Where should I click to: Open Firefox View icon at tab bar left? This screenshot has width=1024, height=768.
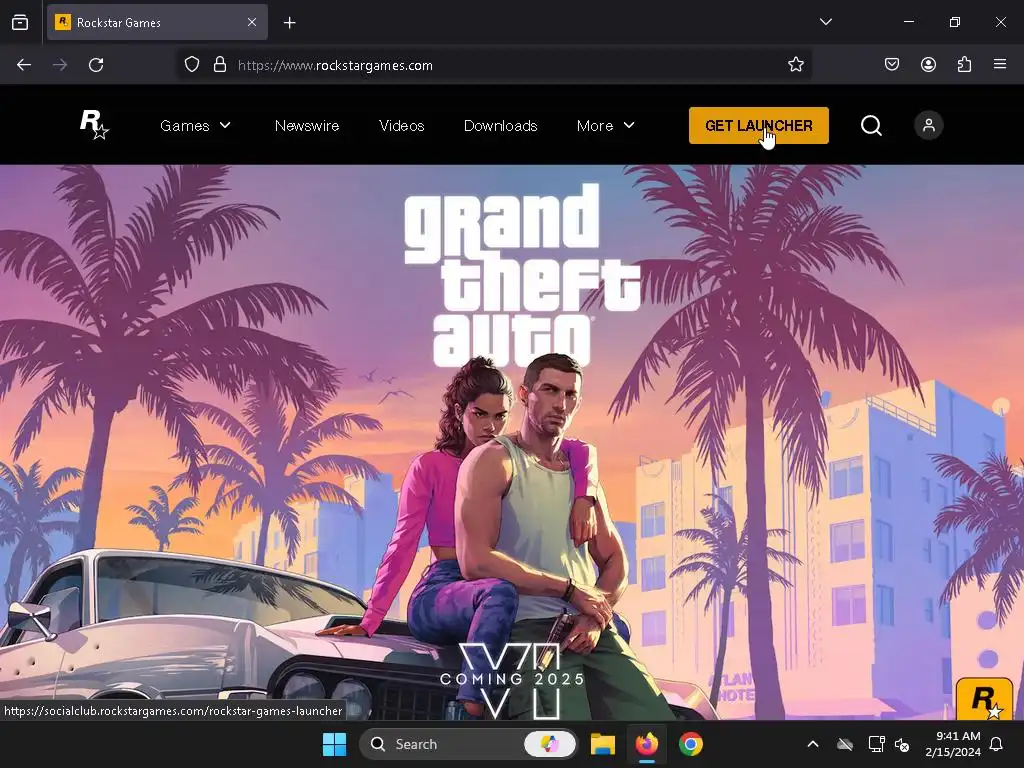pos(20,23)
